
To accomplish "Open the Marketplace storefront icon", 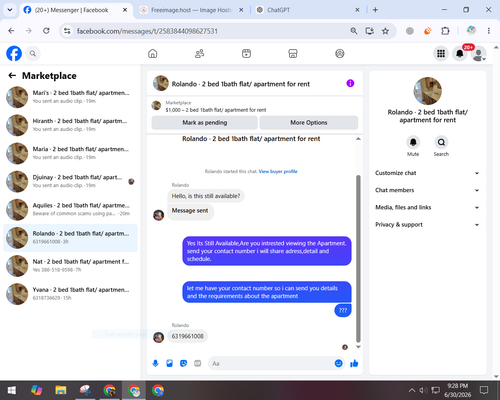I will click(x=293, y=53).
